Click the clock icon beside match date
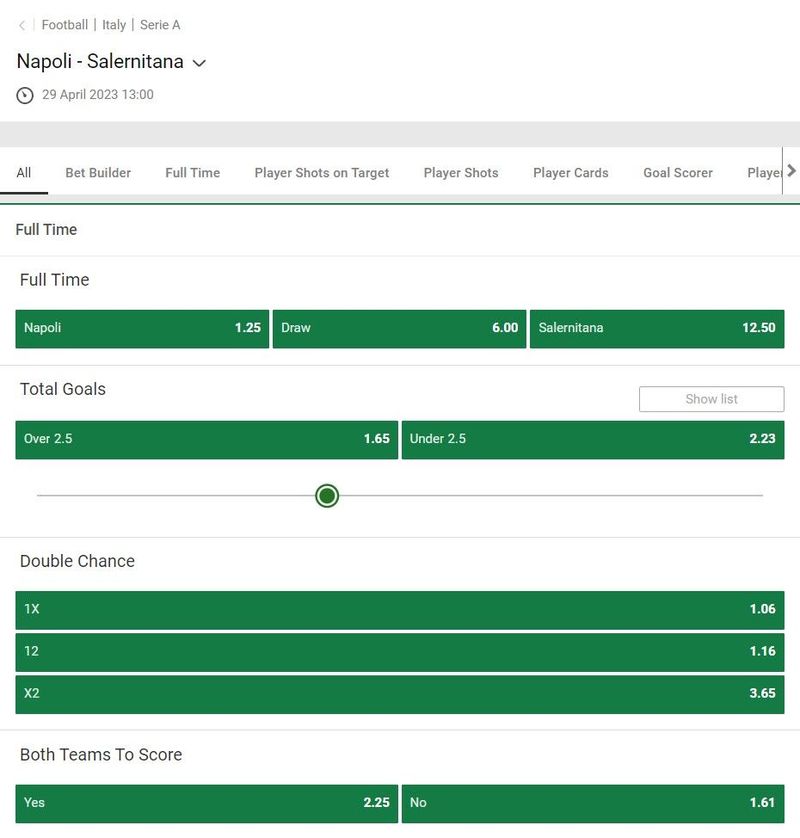 (25, 95)
